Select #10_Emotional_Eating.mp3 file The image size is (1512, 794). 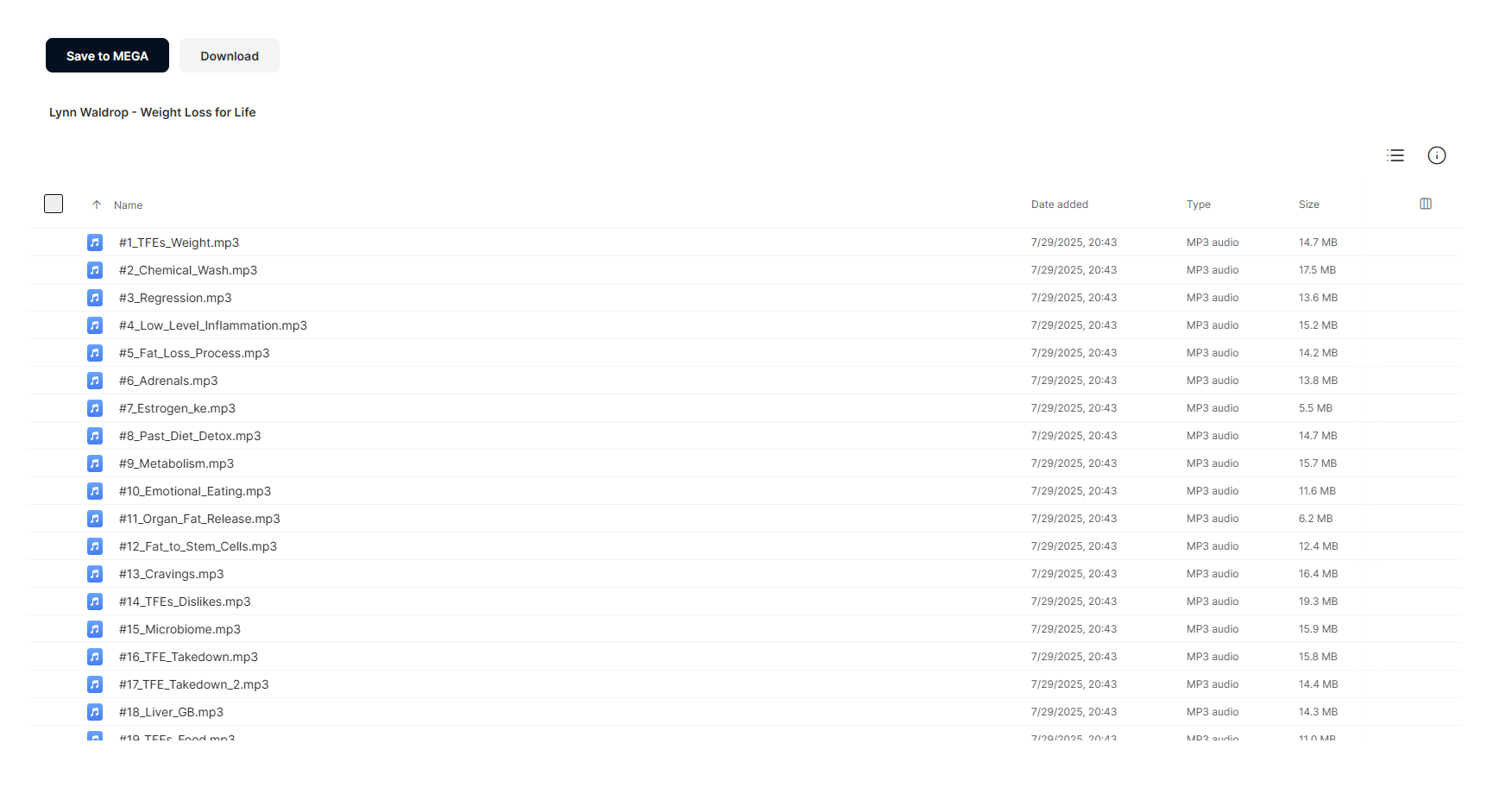coord(744,491)
